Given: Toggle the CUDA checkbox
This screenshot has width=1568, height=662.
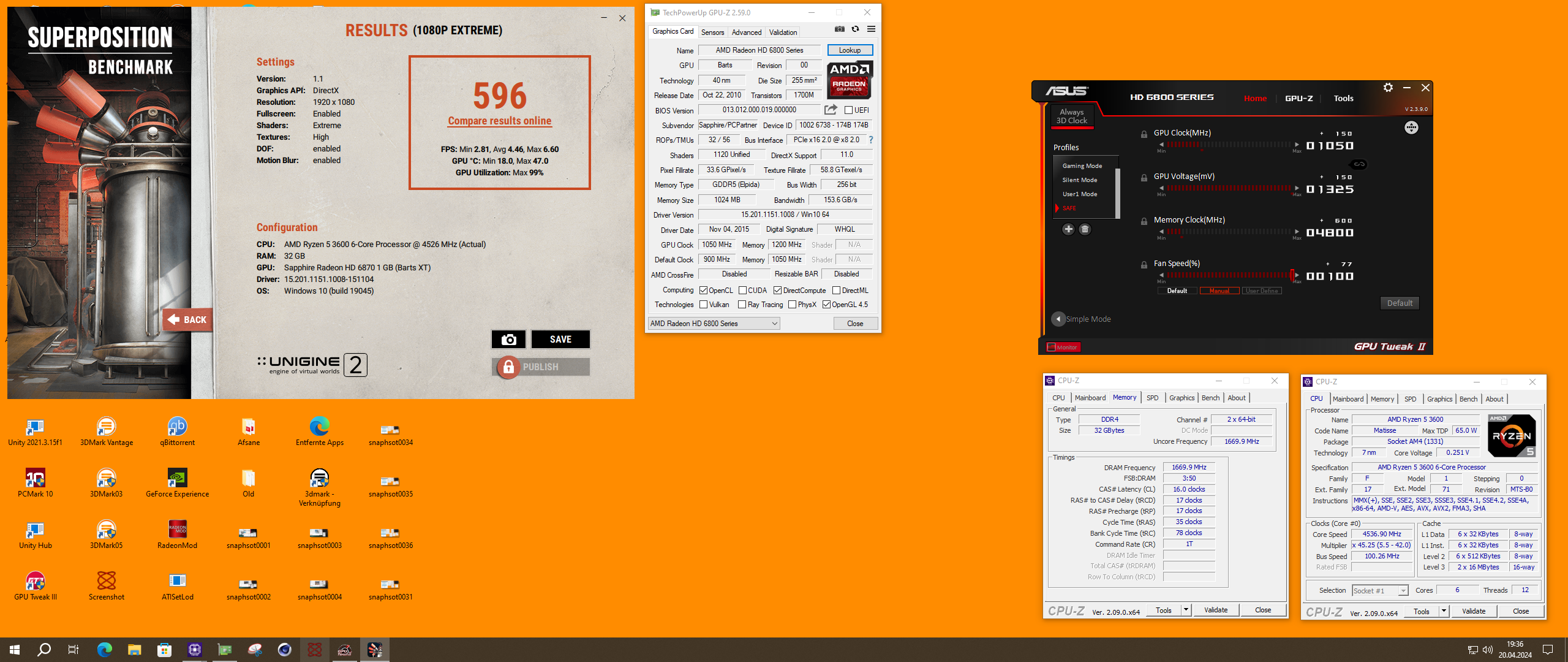Looking at the screenshot, I should [742, 291].
